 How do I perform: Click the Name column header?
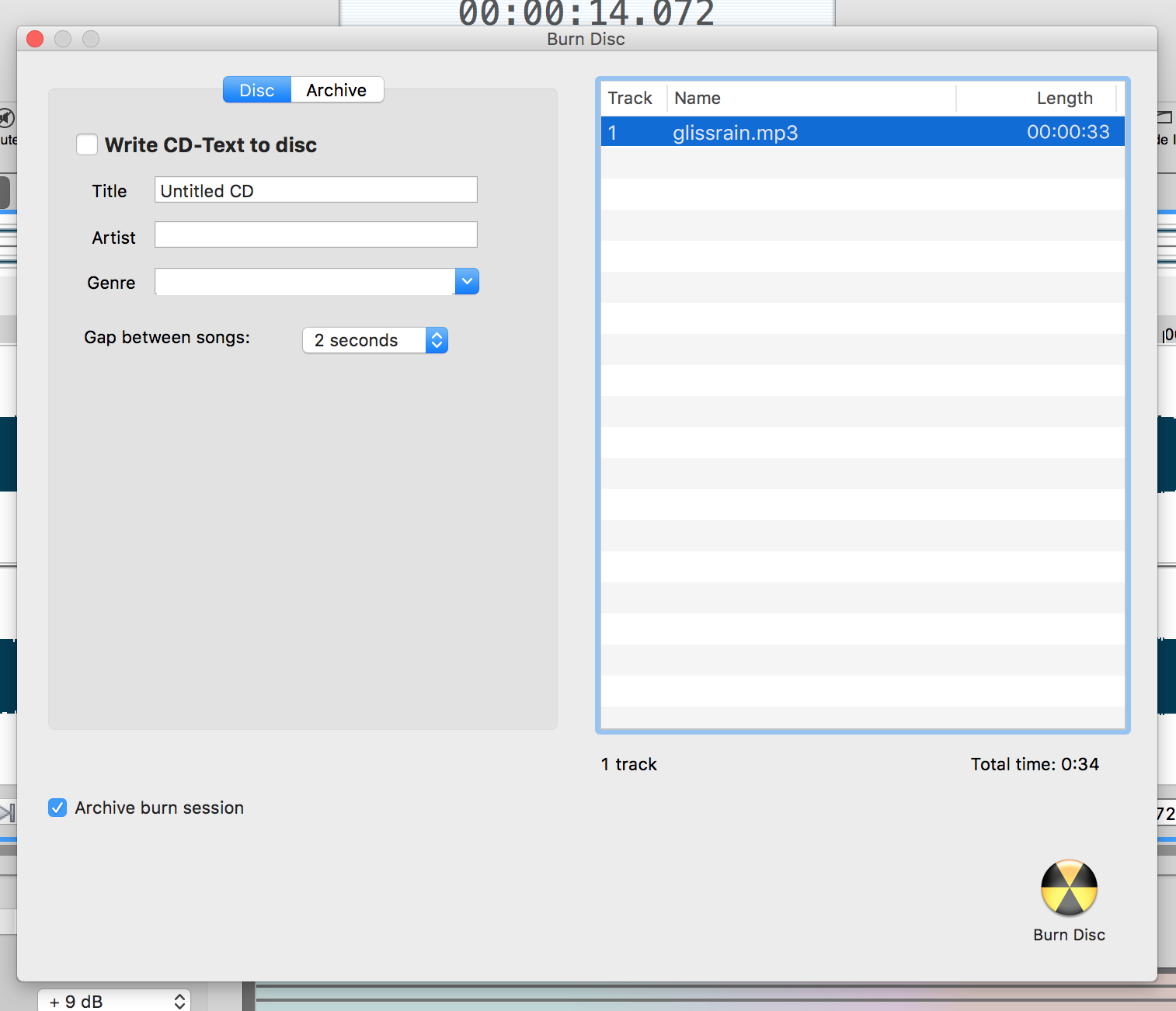click(x=697, y=98)
